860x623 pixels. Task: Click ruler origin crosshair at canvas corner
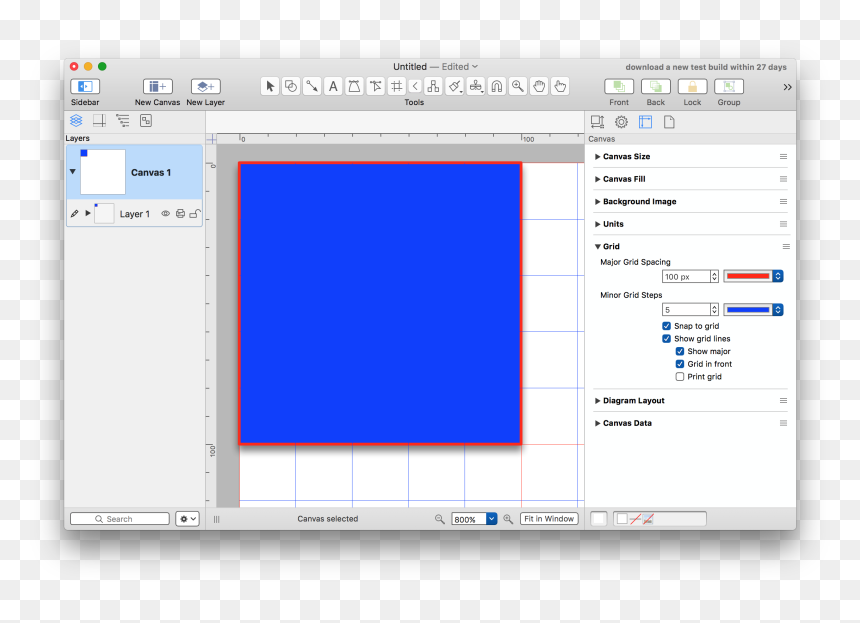tap(211, 139)
